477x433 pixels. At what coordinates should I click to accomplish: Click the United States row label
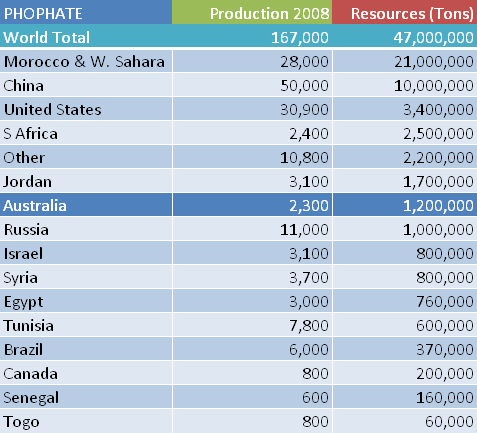[53, 110]
